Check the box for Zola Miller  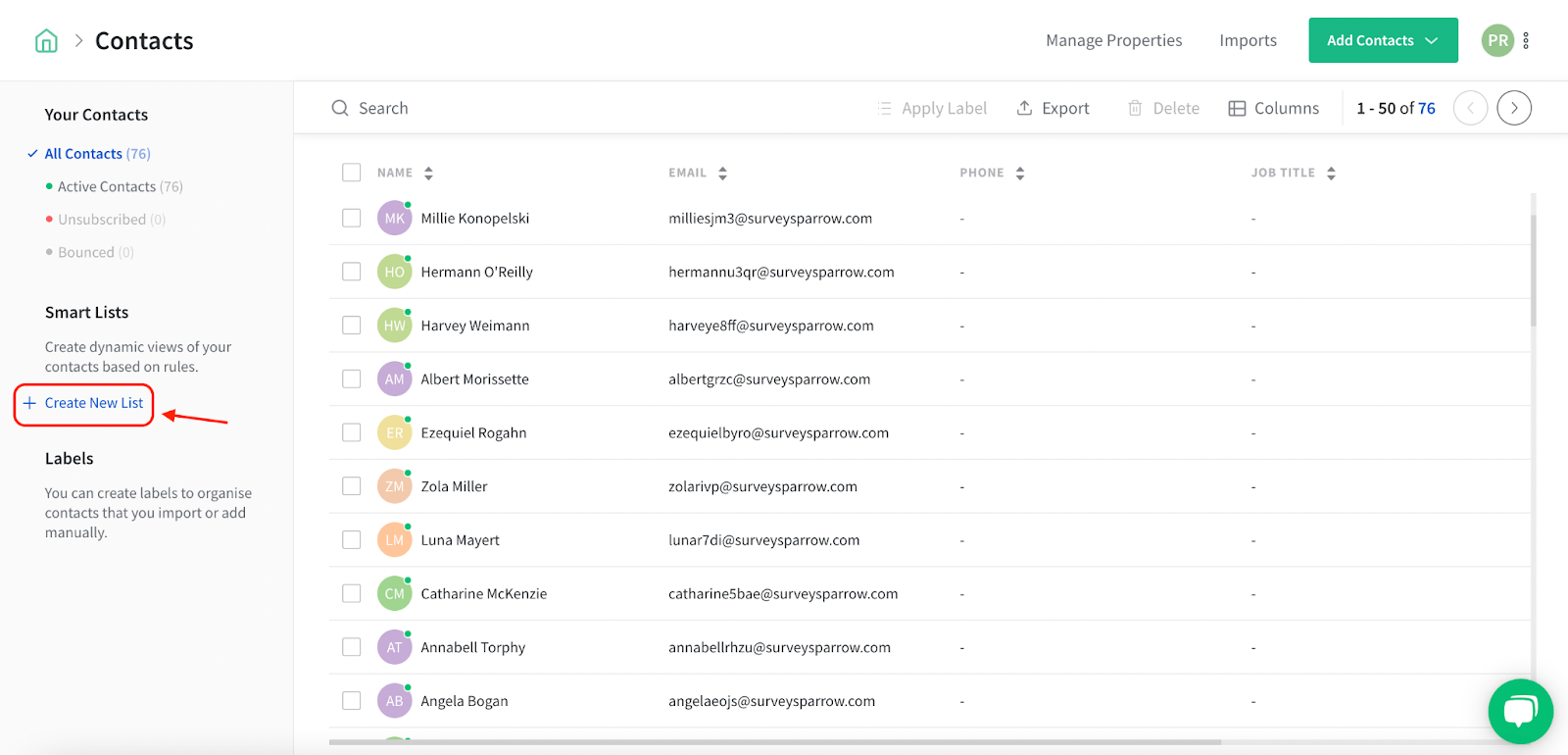[x=352, y=486]
